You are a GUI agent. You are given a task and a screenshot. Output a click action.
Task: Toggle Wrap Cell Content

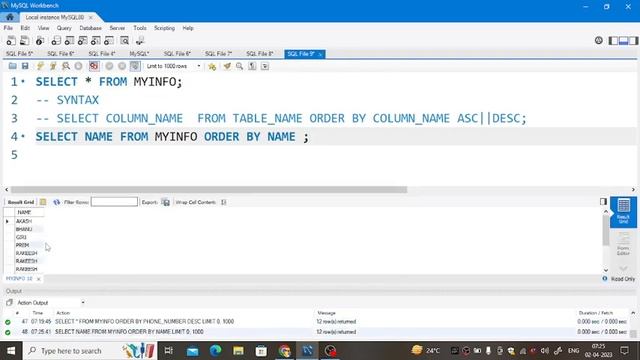224,202
